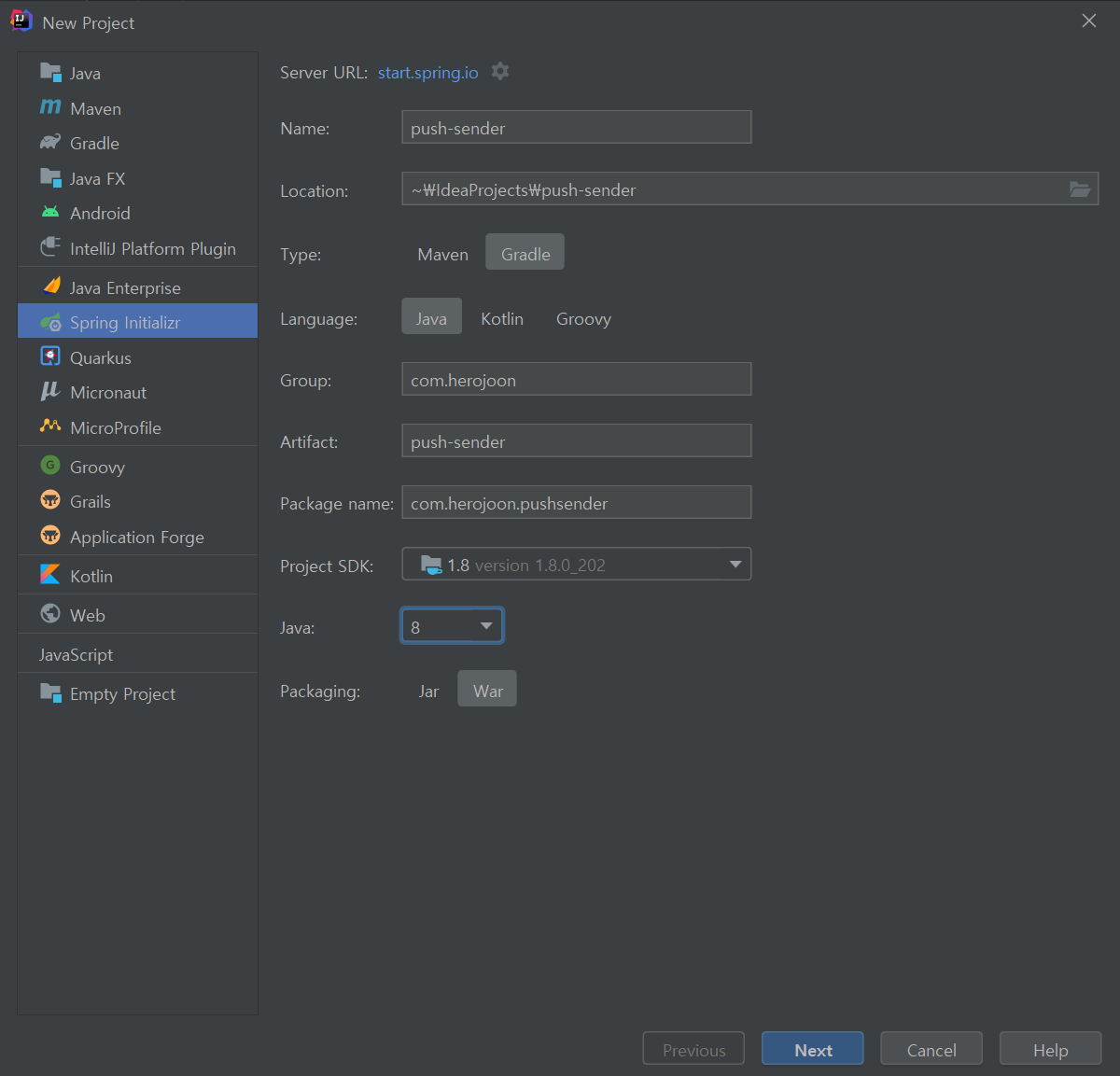Set packaging to War
The image size is (1120, 1076).
click(487, 690)
